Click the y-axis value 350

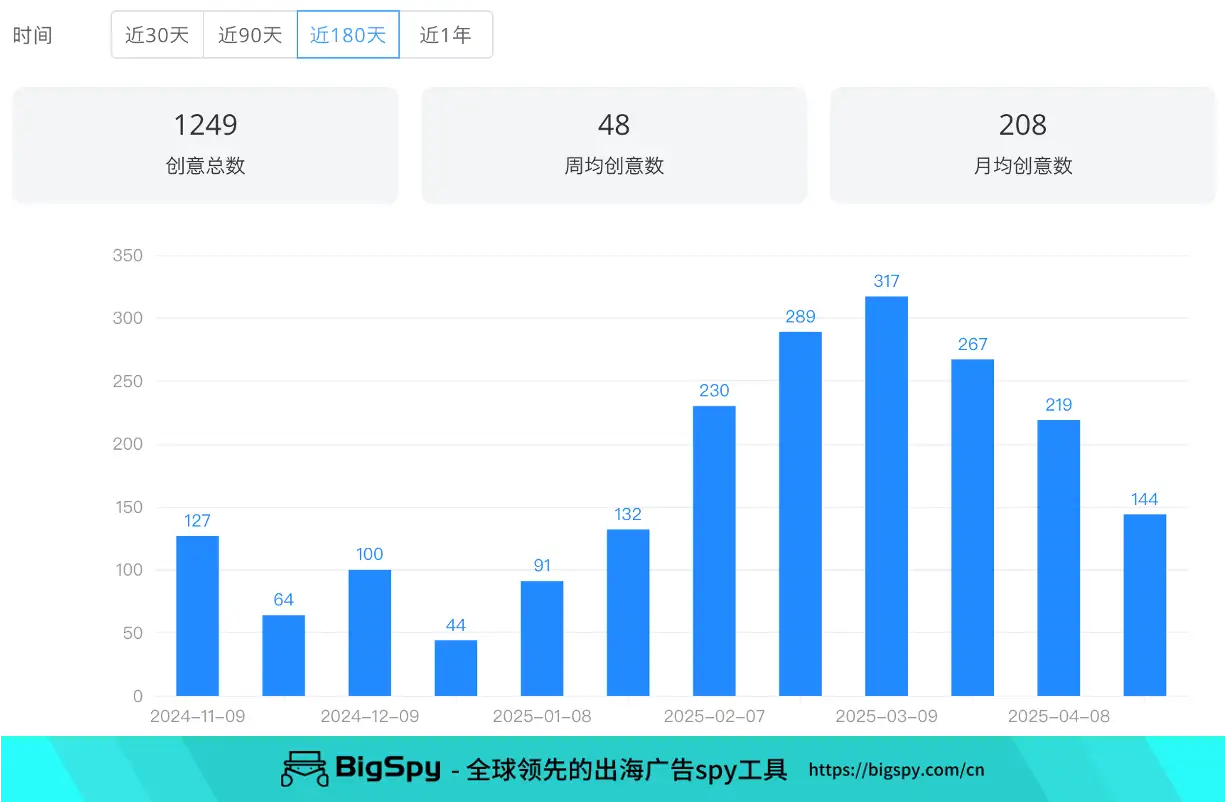coord(128,256)
